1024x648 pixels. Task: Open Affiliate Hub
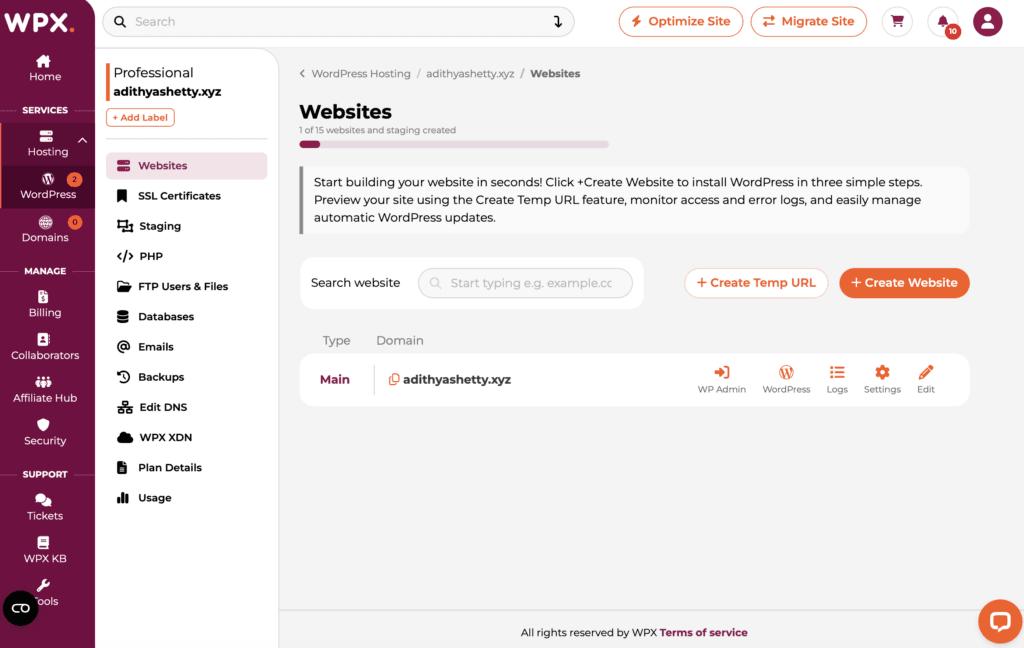click(44, 389)
